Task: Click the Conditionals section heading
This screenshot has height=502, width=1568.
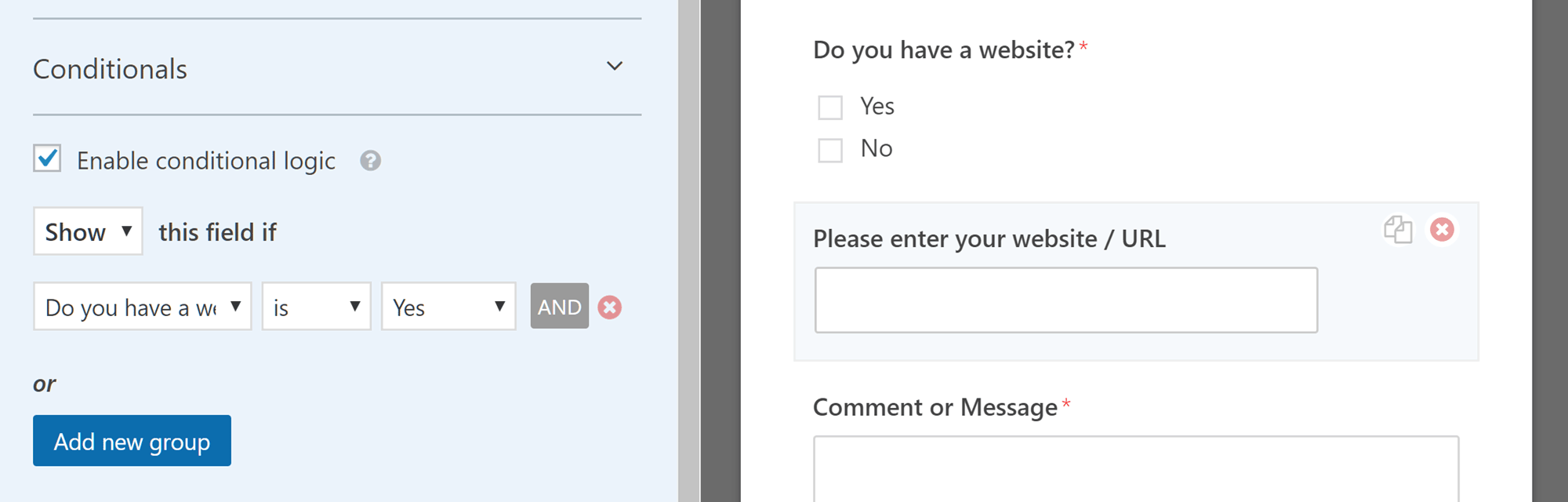Action: pos(110,69)
